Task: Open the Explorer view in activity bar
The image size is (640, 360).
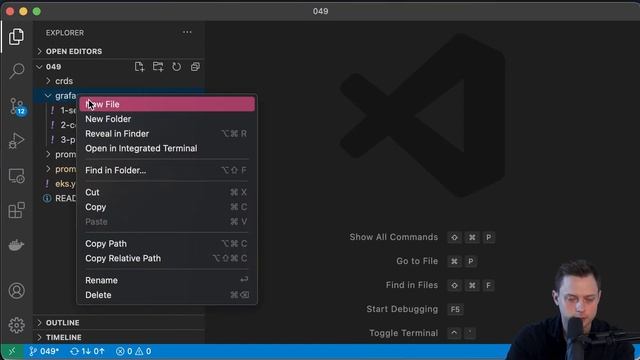Action: coord(16,37)
